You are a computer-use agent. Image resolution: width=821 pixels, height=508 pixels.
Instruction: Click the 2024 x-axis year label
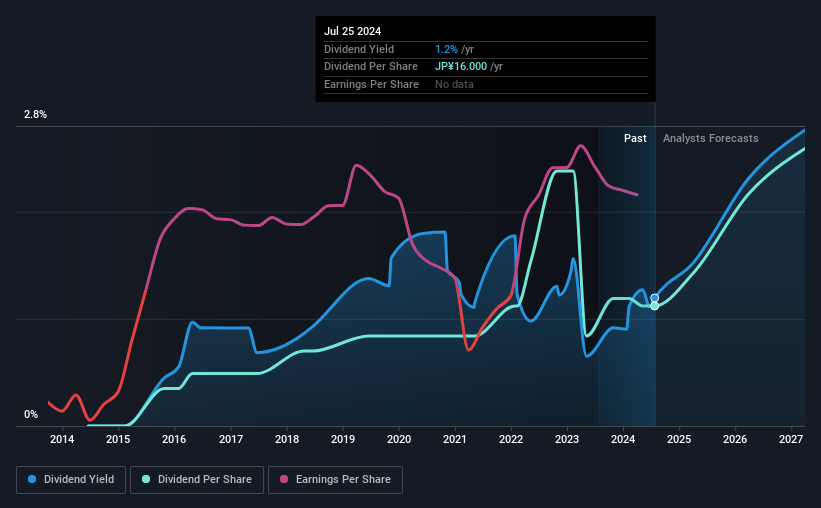coord(623,439)
